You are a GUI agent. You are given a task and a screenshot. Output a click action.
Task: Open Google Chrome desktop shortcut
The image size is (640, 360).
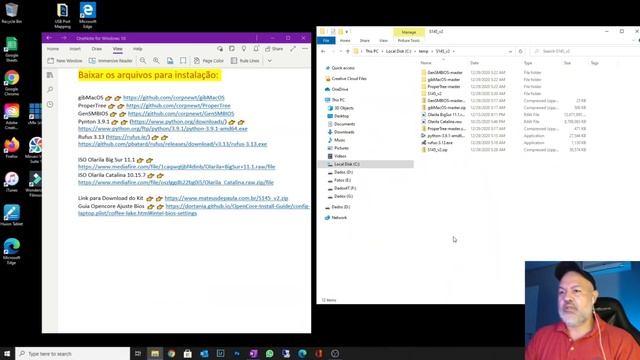(11, 83)
